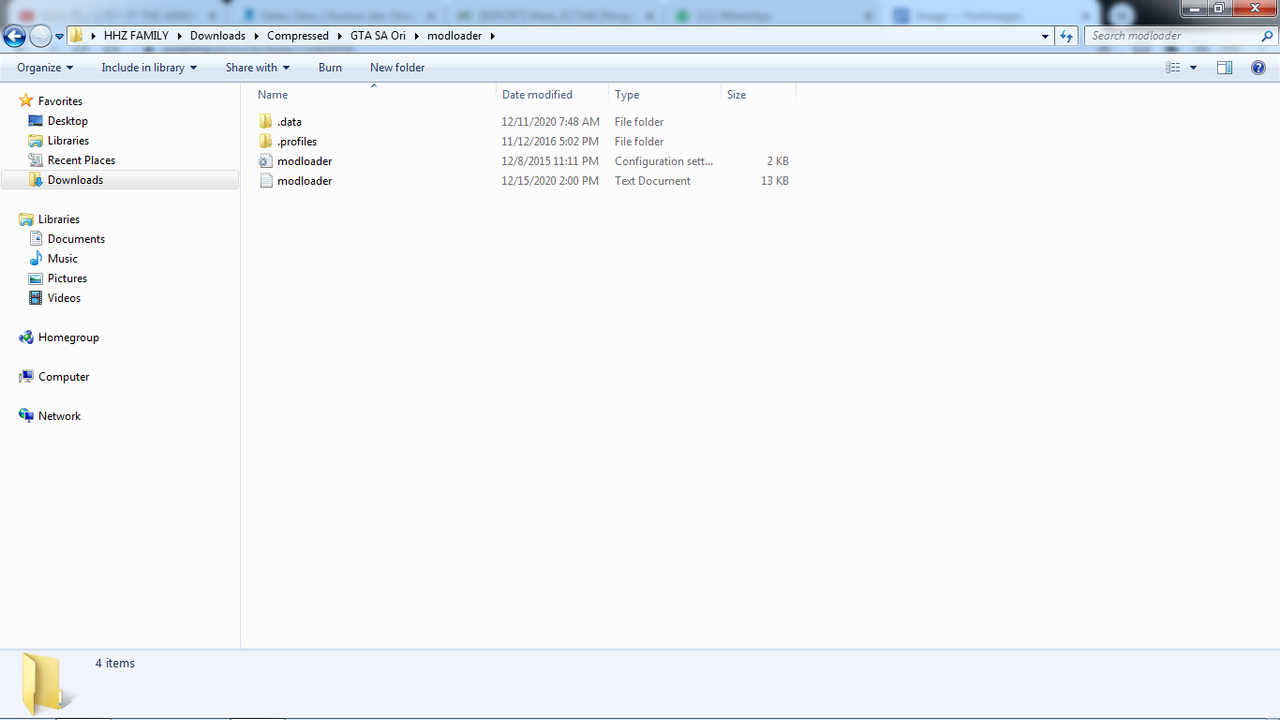Open the address bar previous locations dropdown
Screen dimensions: 1280x720
tap(1045, 36)
